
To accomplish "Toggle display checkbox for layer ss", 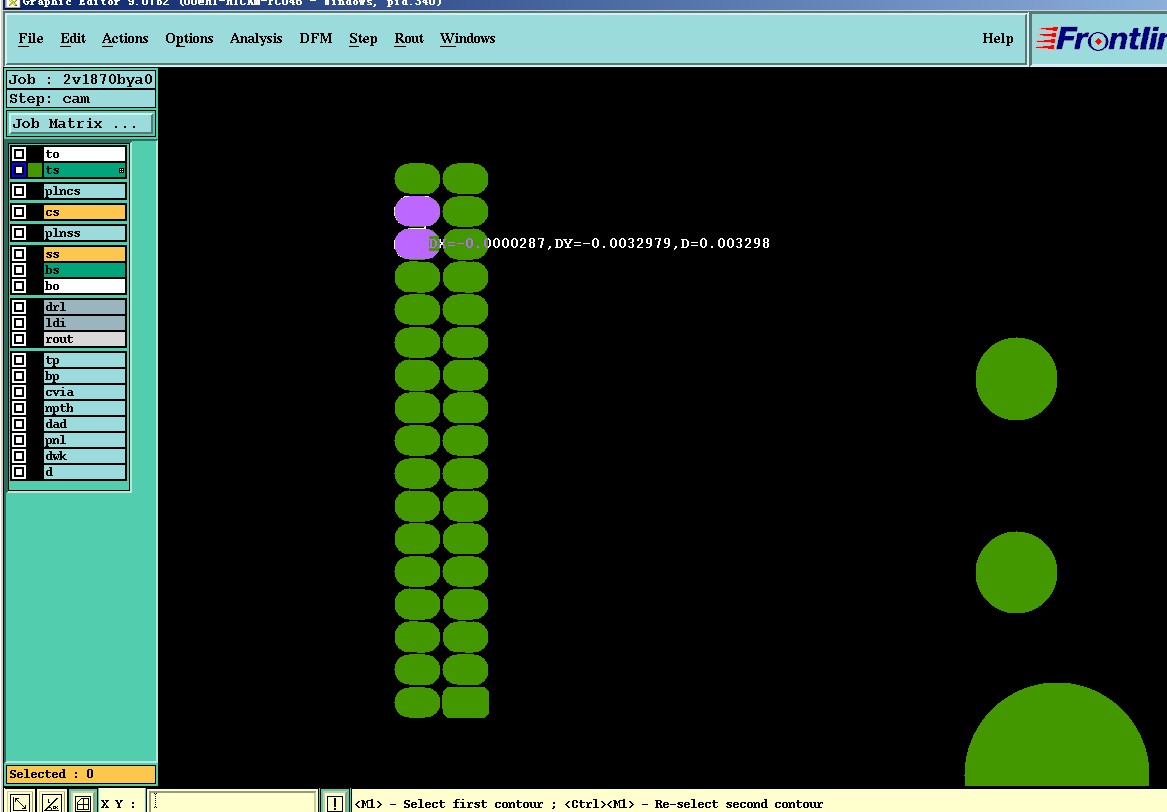I will [19, 254].
